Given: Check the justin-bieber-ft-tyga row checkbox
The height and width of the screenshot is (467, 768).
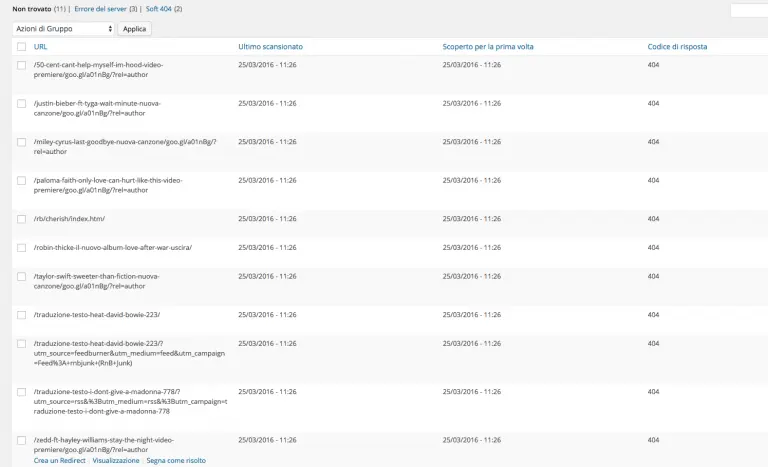Looking at the screenshot, I should (21, 103).
